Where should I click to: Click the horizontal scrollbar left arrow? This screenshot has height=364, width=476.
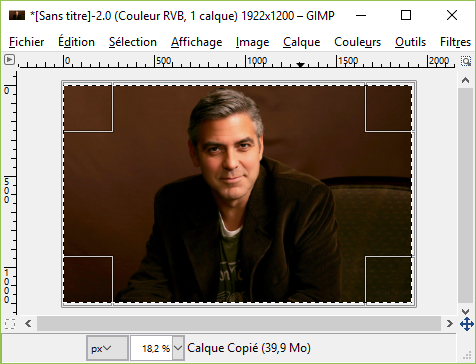[28, 323]
